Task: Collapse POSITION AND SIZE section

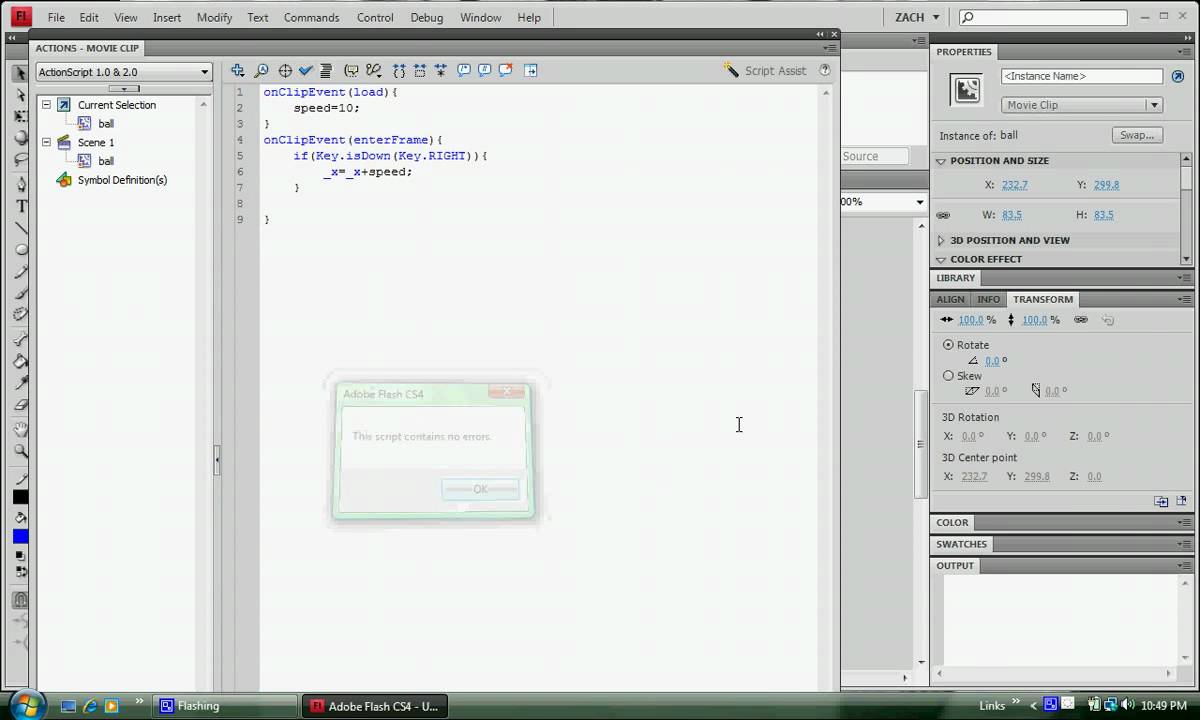Action: 941,161
